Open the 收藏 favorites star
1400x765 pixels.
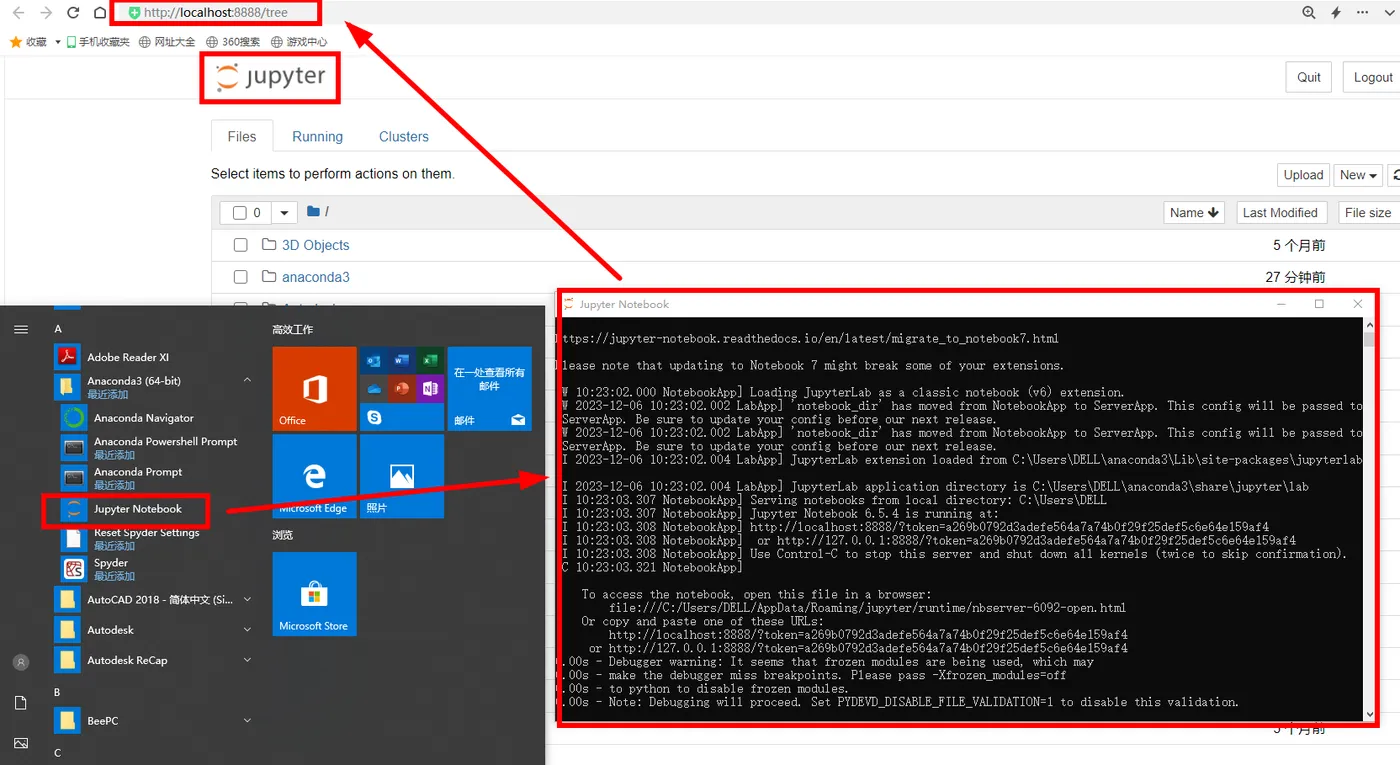coord(16,42)
